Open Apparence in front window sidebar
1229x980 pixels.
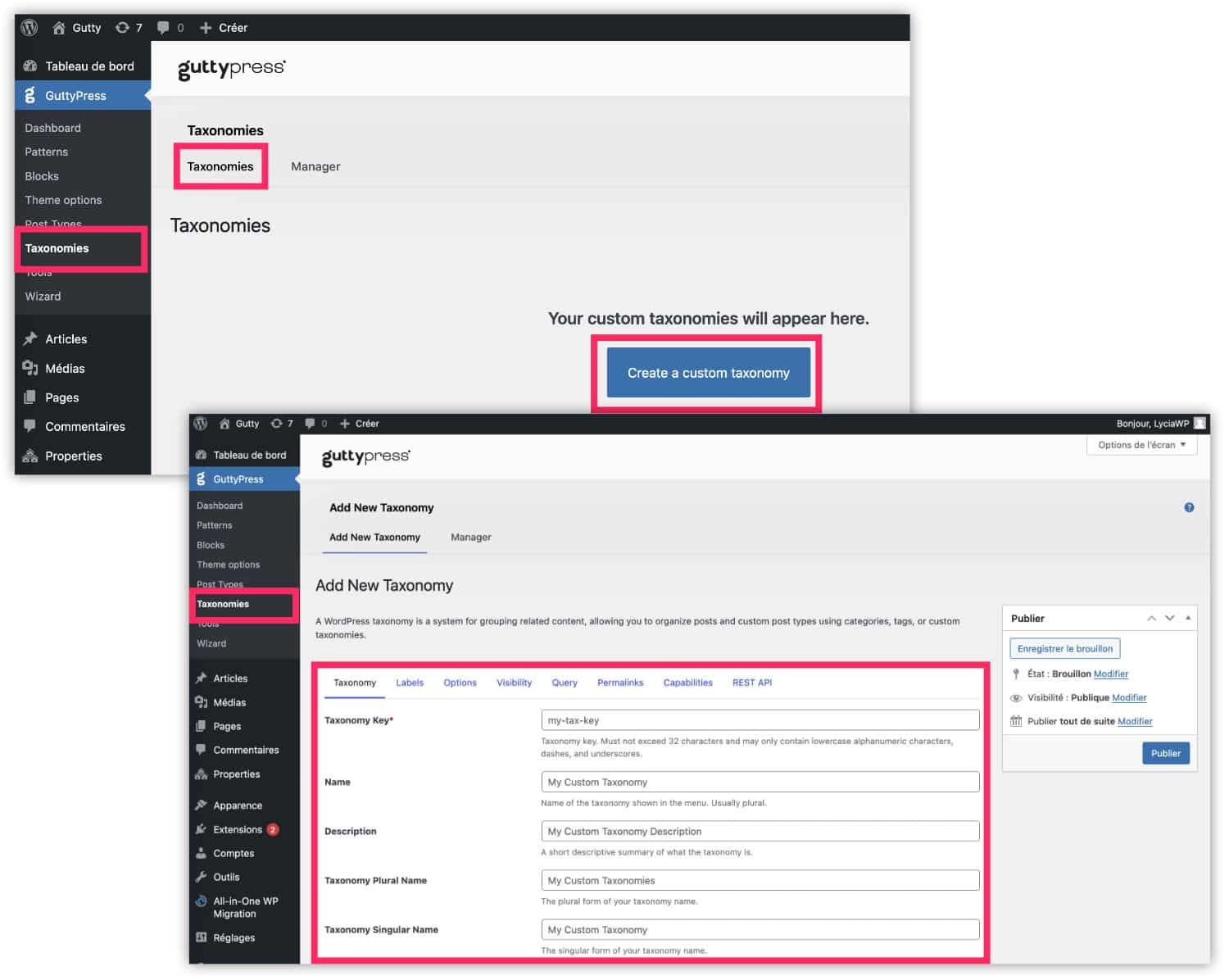point(244,806)
